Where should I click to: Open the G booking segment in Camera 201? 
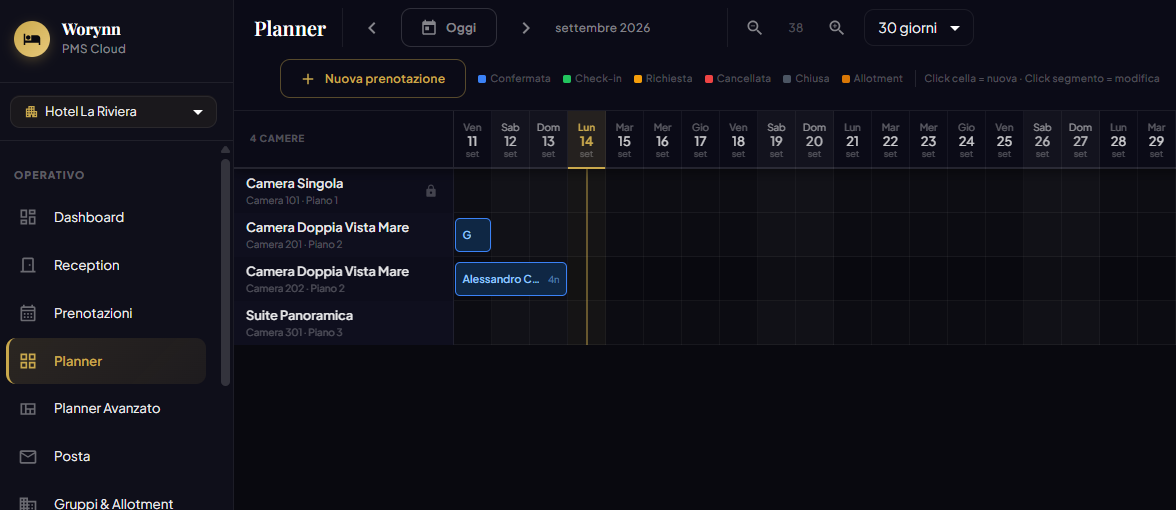[x=472, y=235]
